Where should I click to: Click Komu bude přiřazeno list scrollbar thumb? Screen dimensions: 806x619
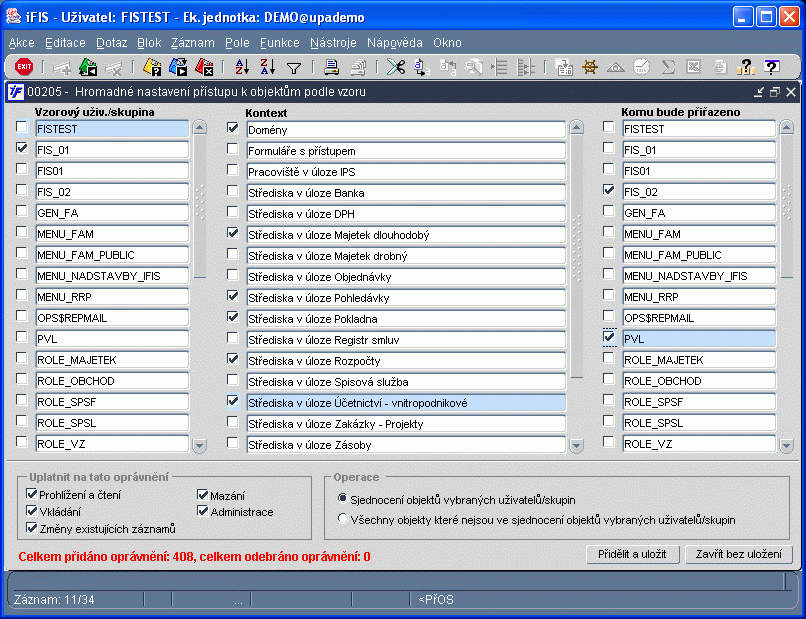tap(786, 206)
